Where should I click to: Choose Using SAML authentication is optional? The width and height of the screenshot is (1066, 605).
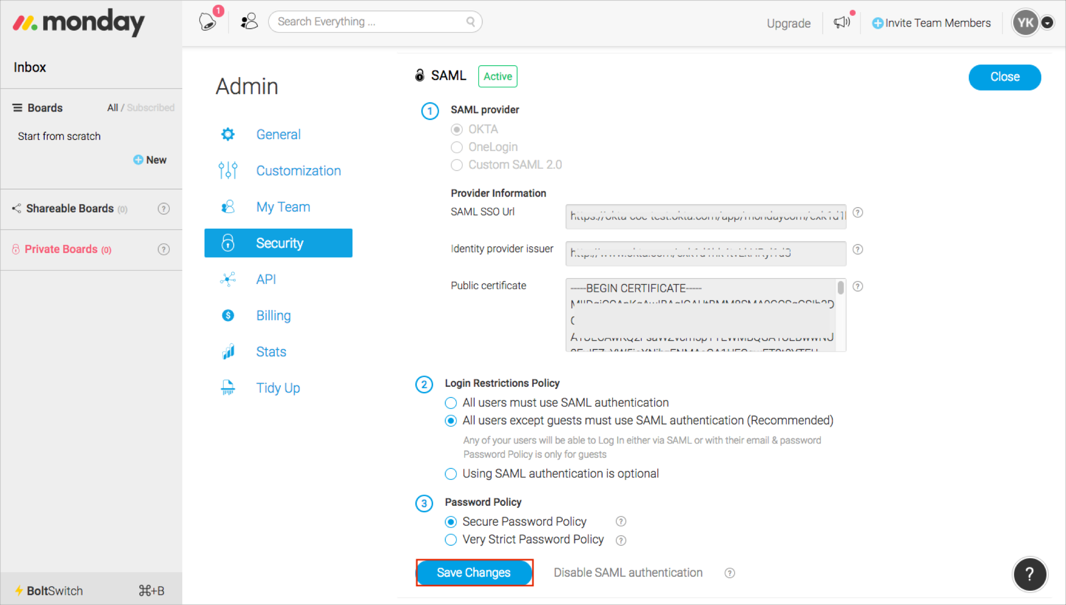451,474
